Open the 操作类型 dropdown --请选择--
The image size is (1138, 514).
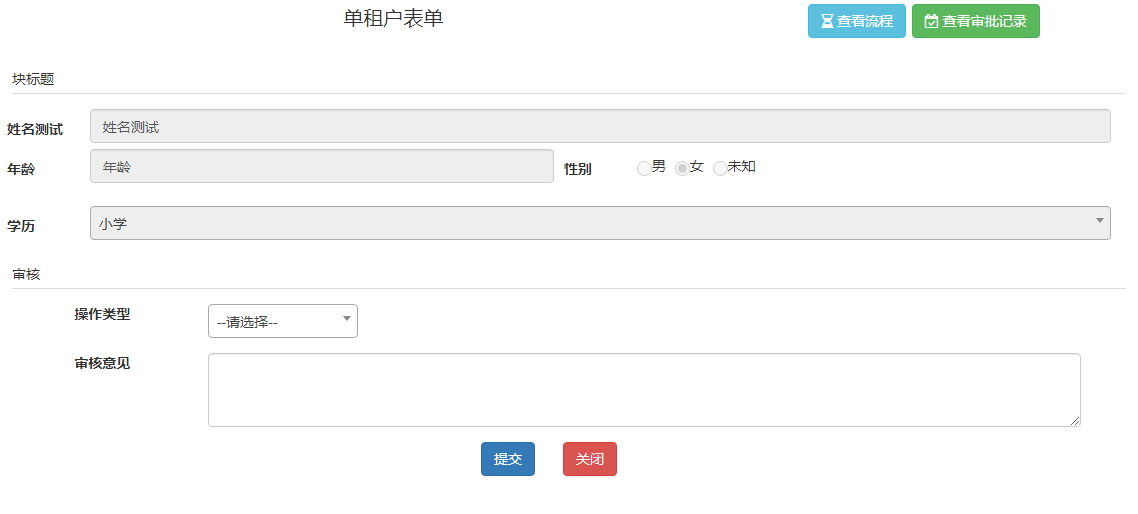(283, 321)
